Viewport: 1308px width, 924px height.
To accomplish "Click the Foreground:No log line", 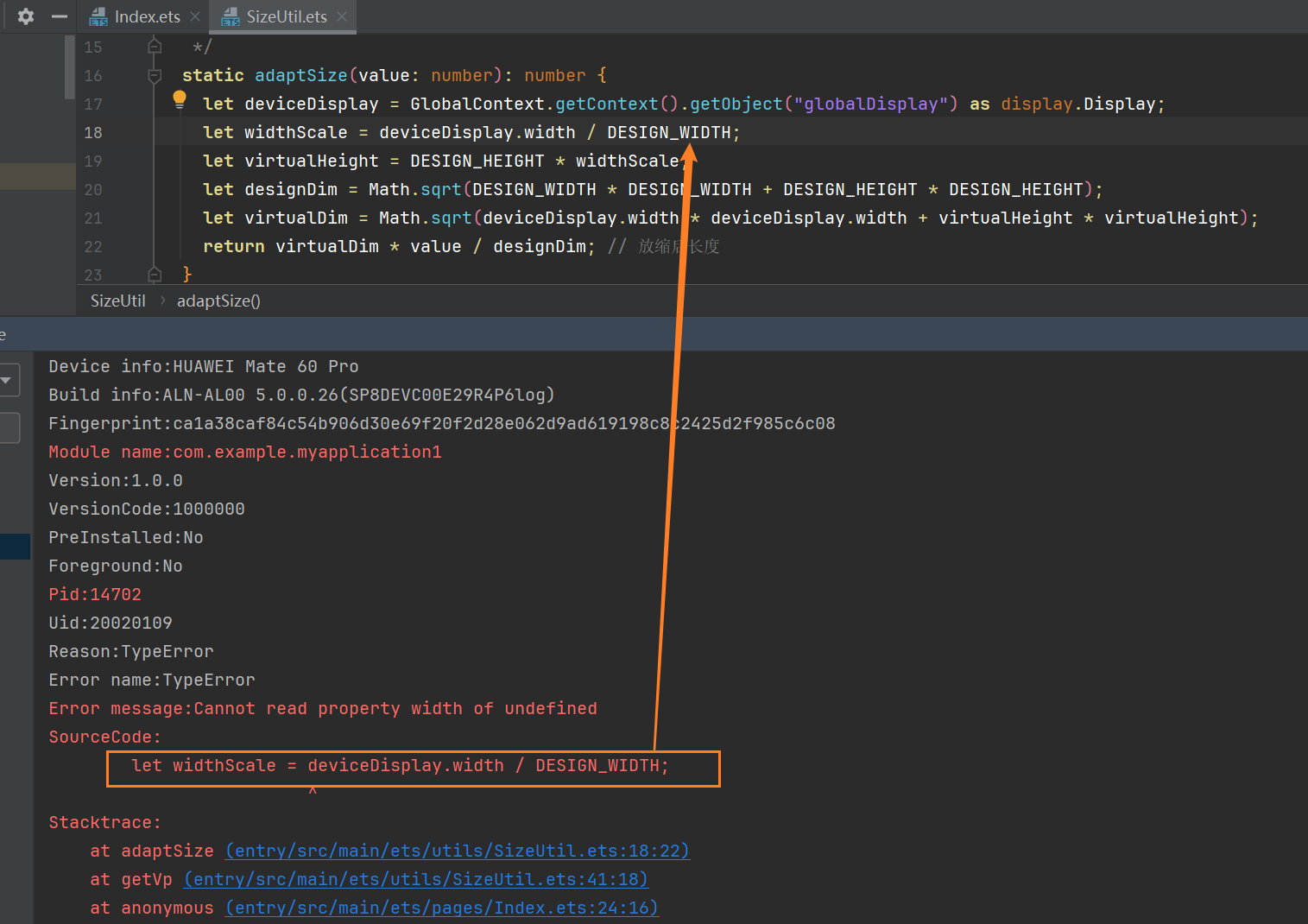I will tap(116, 566).
